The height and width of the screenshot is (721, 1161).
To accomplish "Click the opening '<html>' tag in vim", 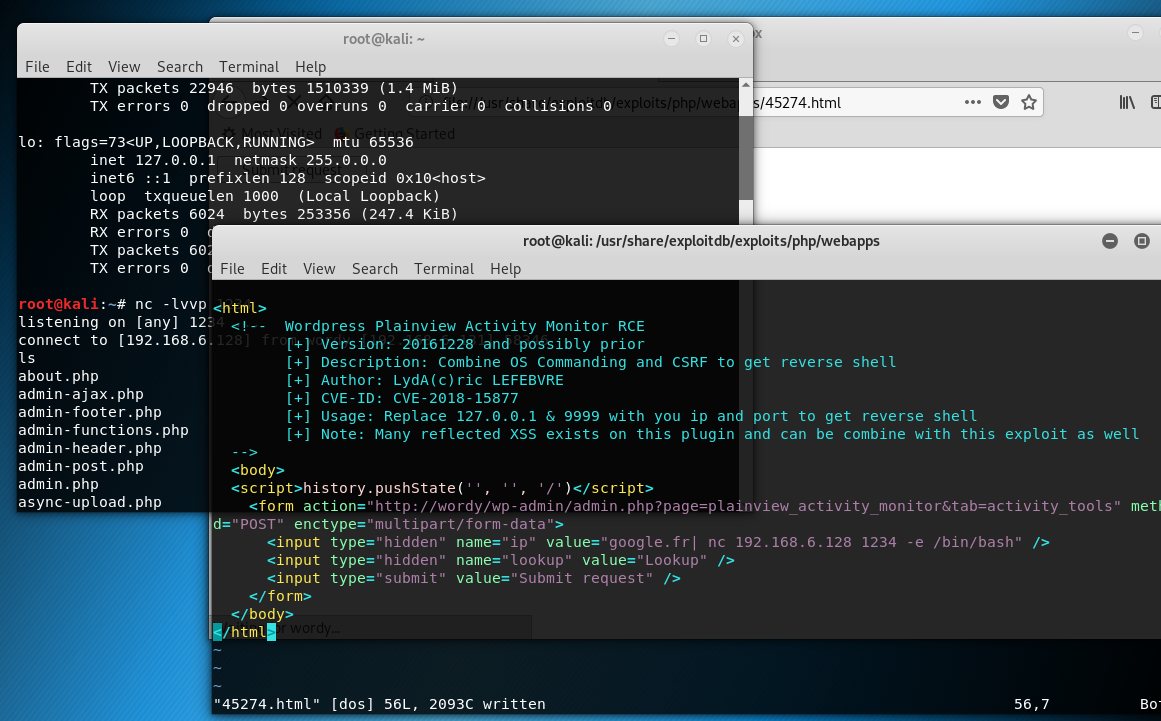I will [x=240, y=308].
